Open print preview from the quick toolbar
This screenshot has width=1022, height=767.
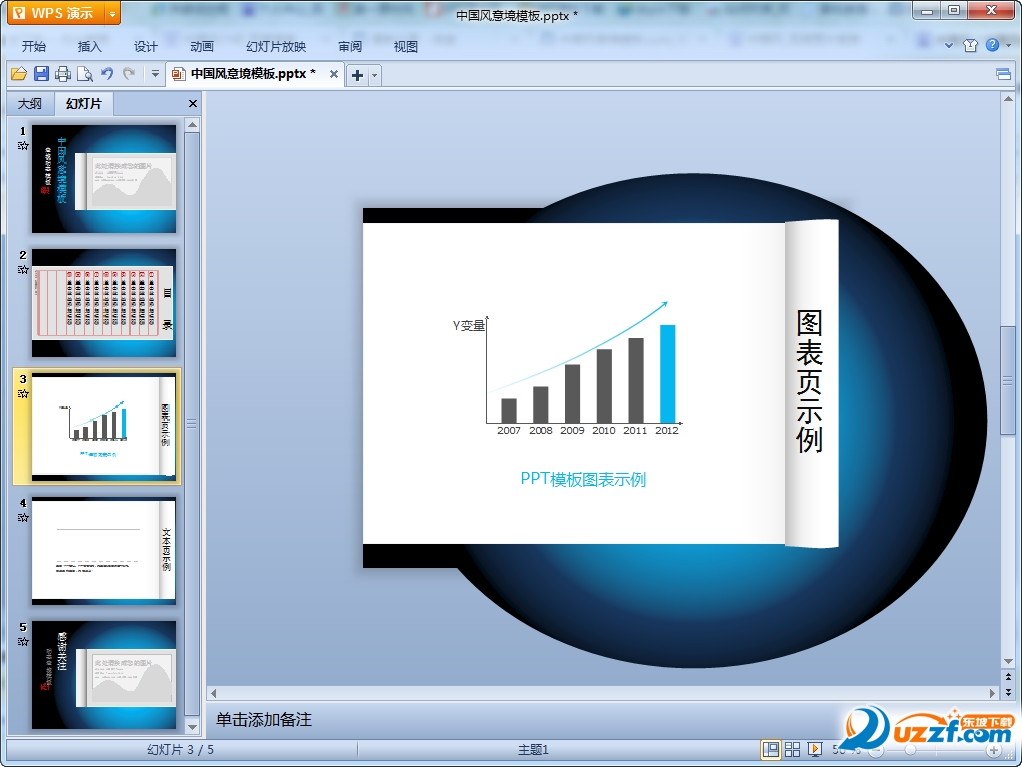click(x=85, y=74)
